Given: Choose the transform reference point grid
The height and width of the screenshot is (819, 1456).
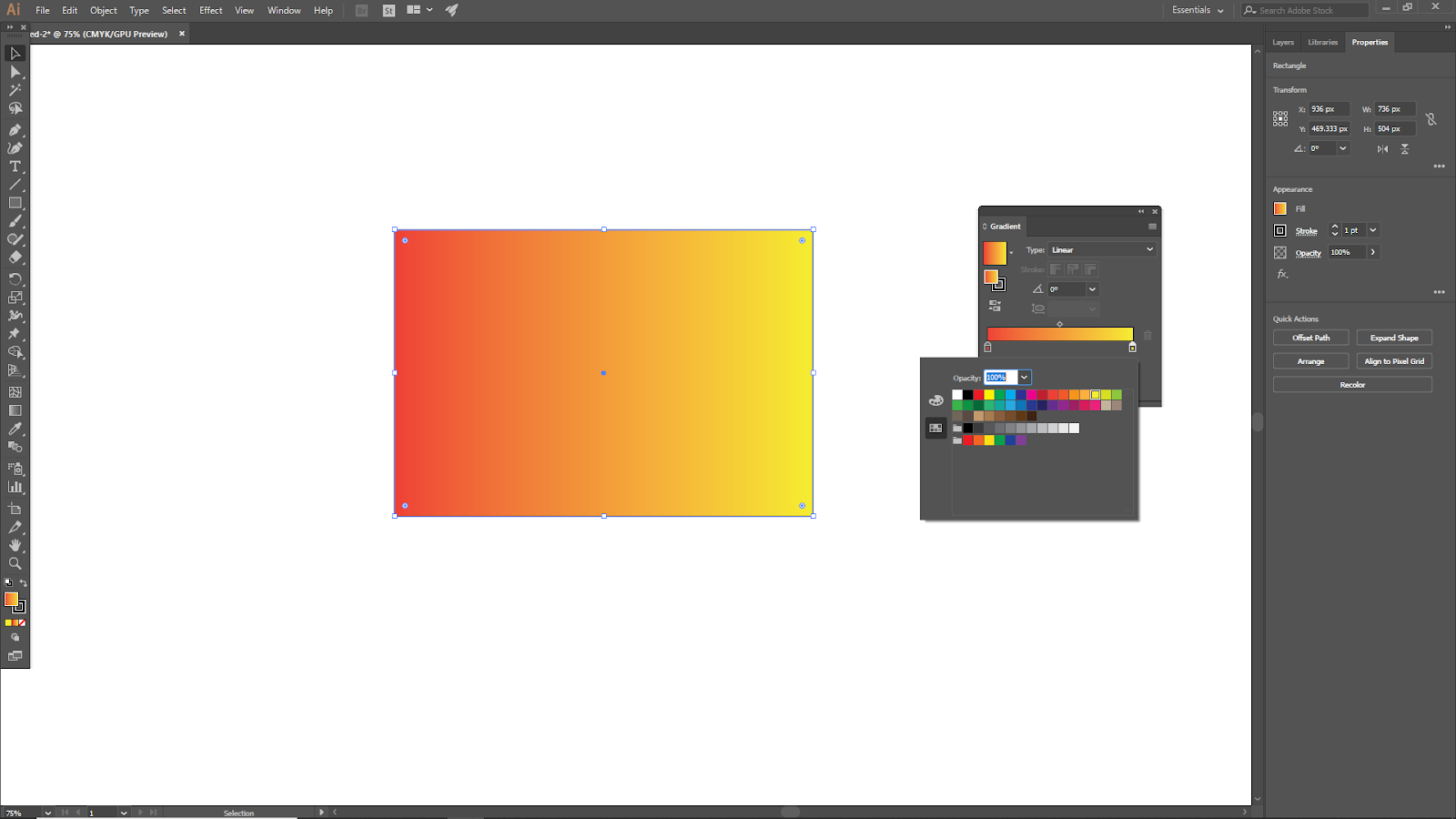Looking at the screenshot, I should [x=1280, y=118].
